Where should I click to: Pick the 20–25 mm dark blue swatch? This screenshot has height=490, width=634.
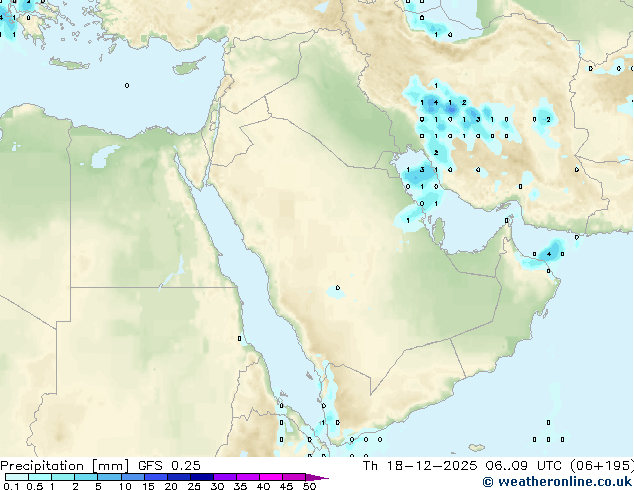[x=178, y=477]
